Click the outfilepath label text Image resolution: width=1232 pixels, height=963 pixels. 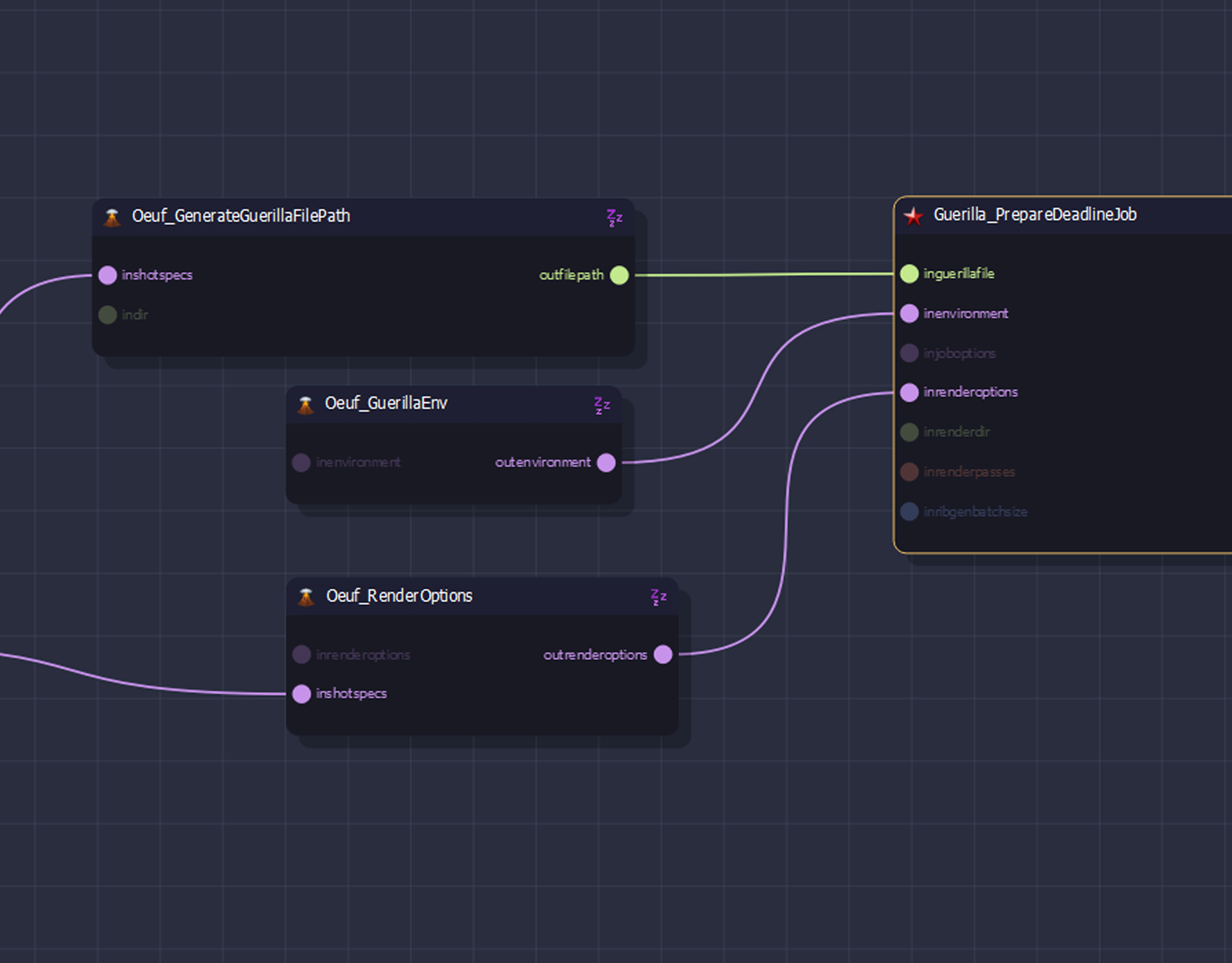click(571, 275)
